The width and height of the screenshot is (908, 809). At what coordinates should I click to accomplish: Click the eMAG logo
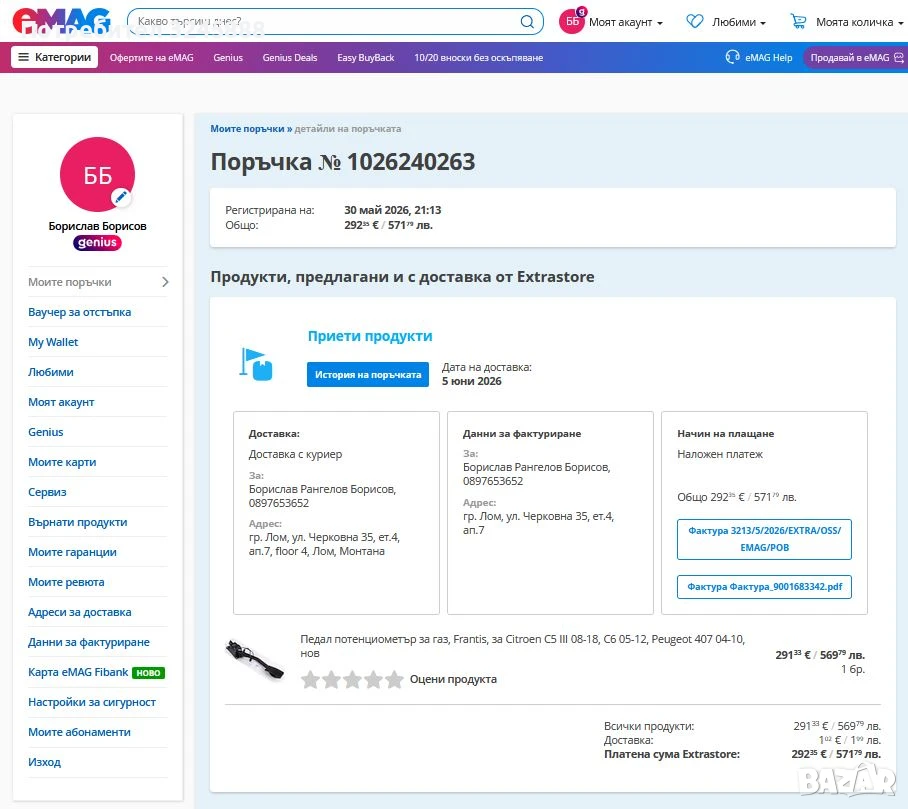click(x=61, y=21)
